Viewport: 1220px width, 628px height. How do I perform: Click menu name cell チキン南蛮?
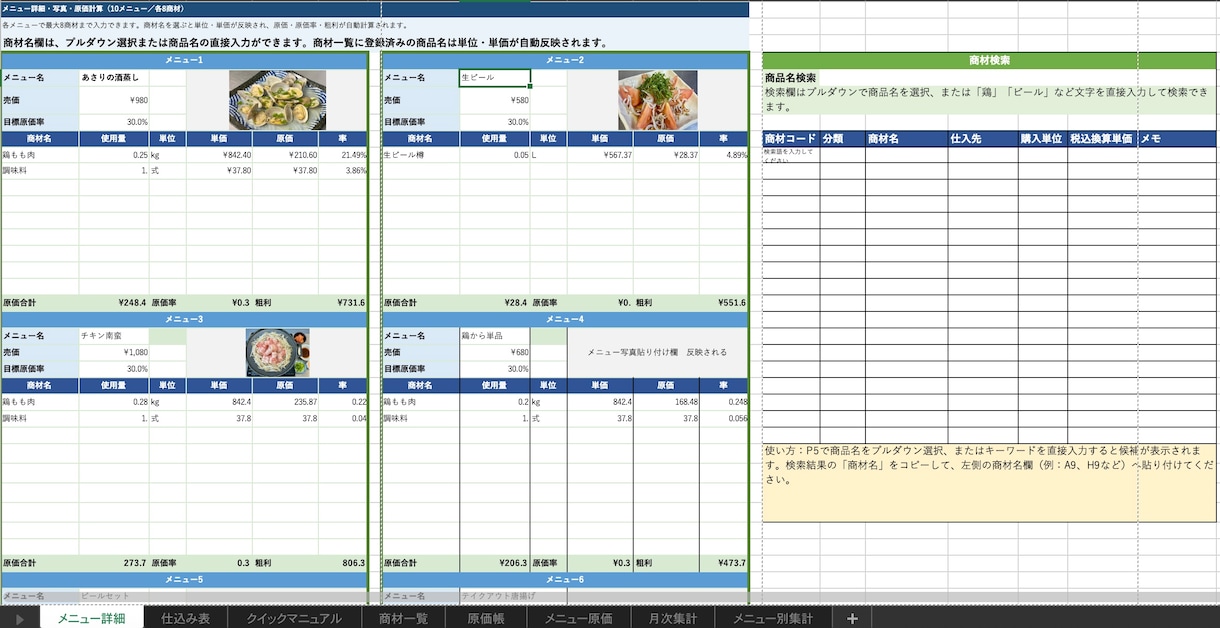point(114,336)
